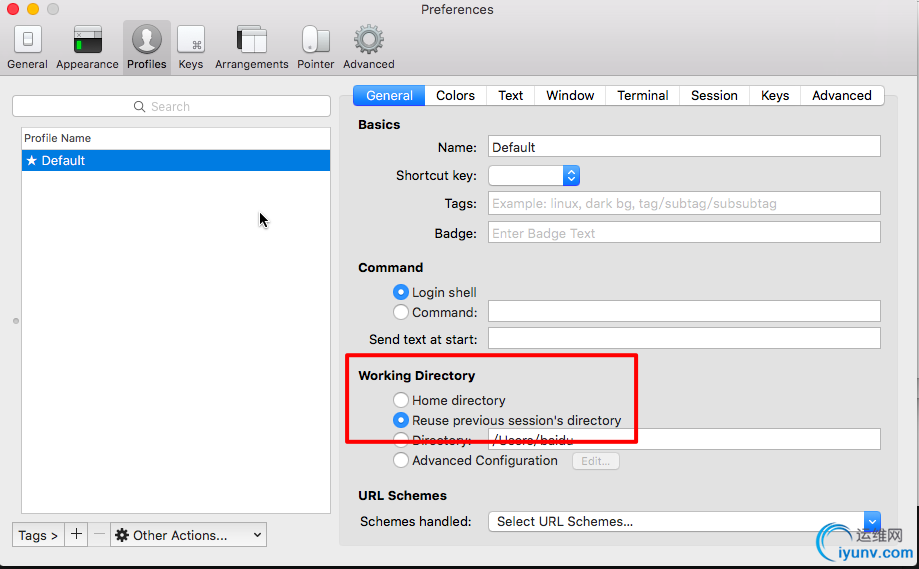Select the Login shell radio button

pos(401,292)
